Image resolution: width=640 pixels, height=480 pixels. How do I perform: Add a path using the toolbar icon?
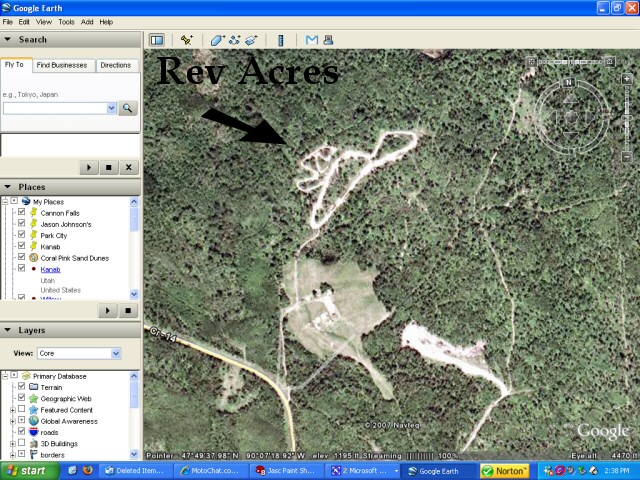pos(235,40)
